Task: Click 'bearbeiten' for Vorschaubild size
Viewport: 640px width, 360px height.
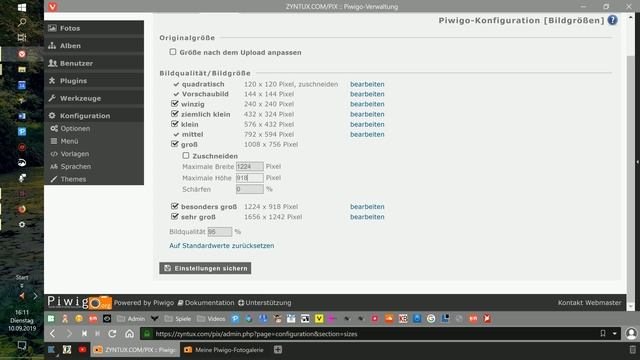Action: (x=367, y=94)
